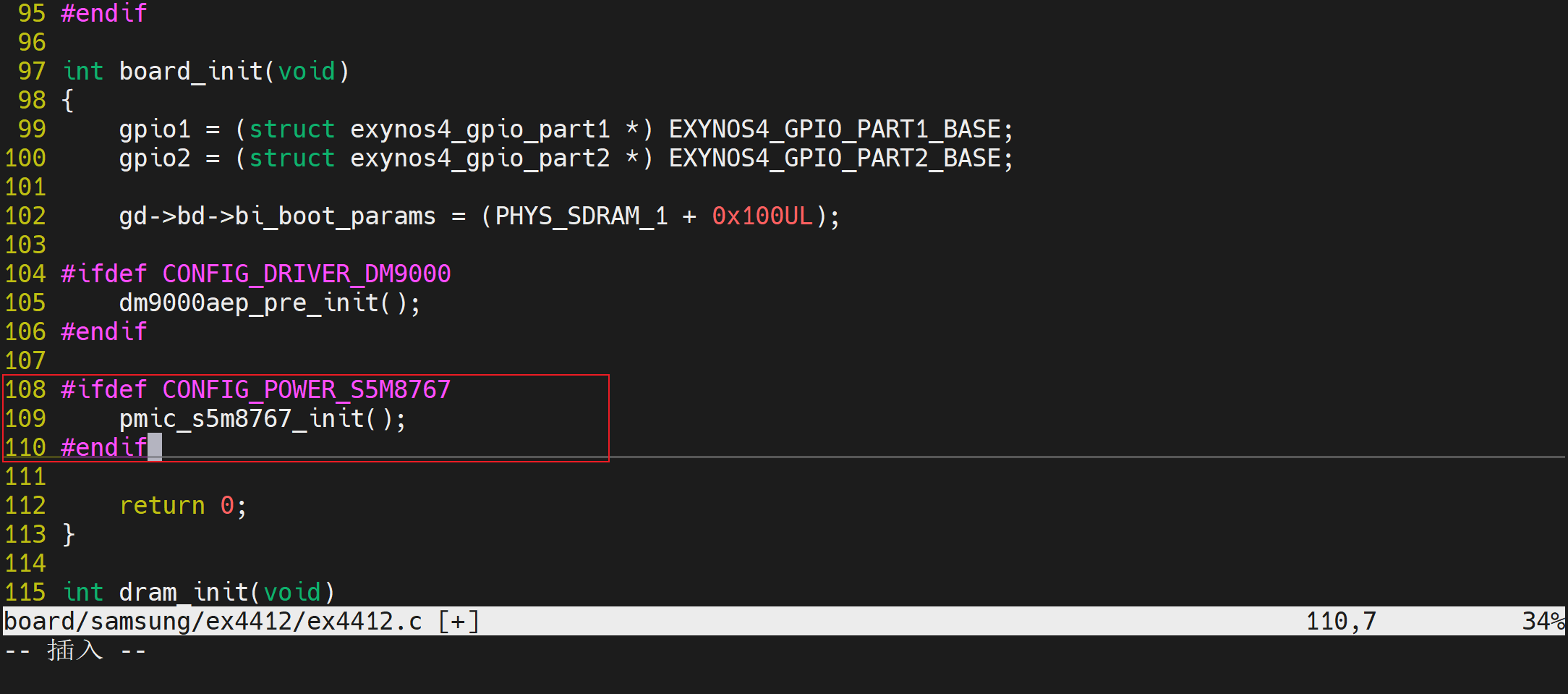Click PHYS_SDRAM_1 on line 102

(581, 216)
